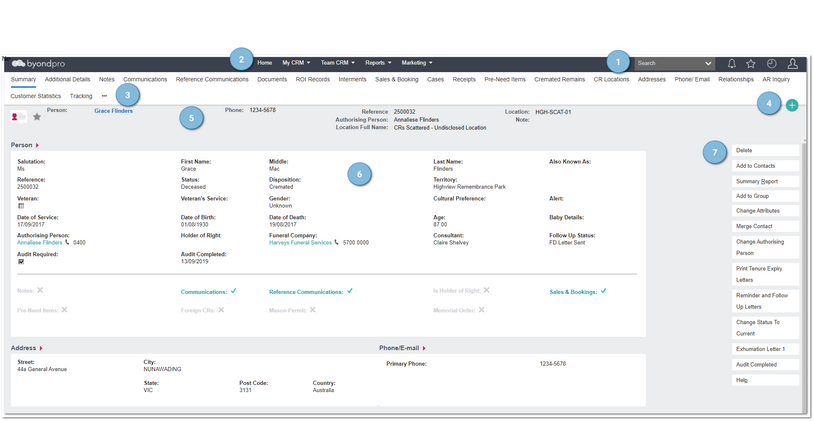
Task: Expand the Person section arrow
Action: pyautogui.click(x=37, y=145)
